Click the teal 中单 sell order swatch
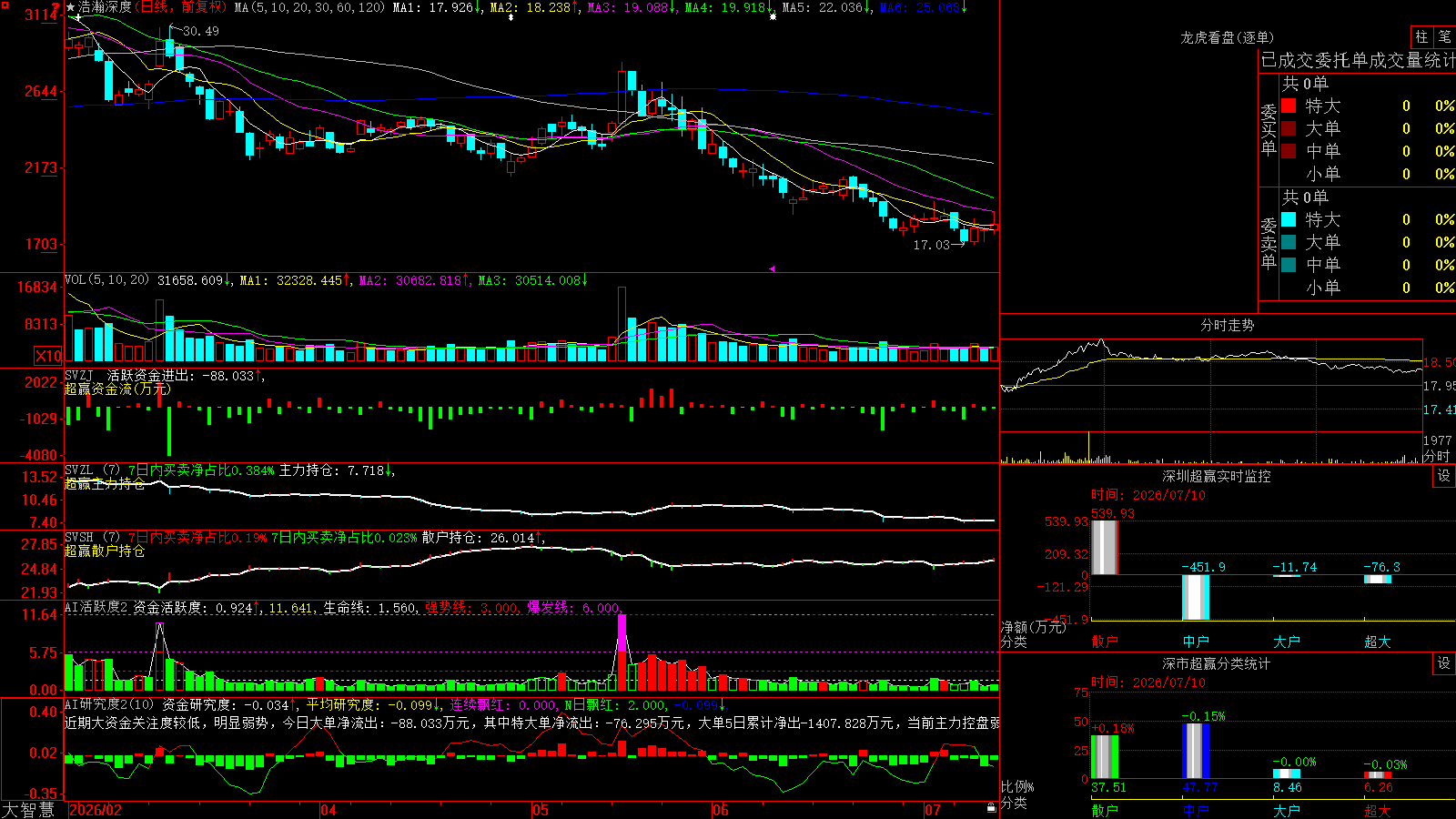This screenshot has height=819, width=1456. [x=1289, y=264]
